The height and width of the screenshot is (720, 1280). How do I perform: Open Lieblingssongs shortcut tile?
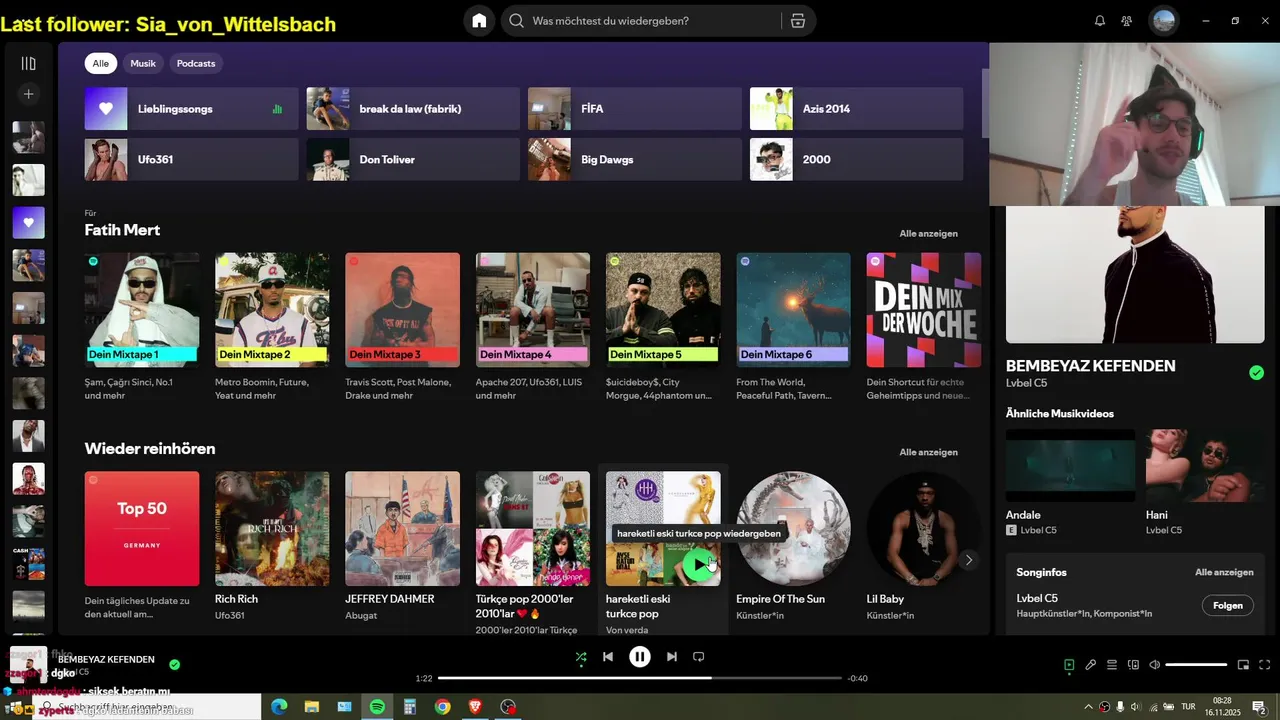click(x=192, y=109)
